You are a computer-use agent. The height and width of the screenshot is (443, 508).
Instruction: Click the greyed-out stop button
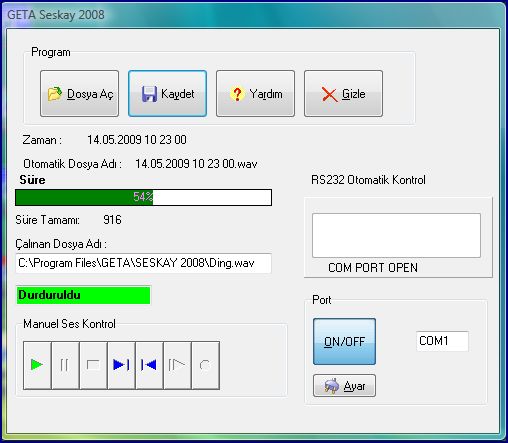pyautogui.click(x=93, y=365)
